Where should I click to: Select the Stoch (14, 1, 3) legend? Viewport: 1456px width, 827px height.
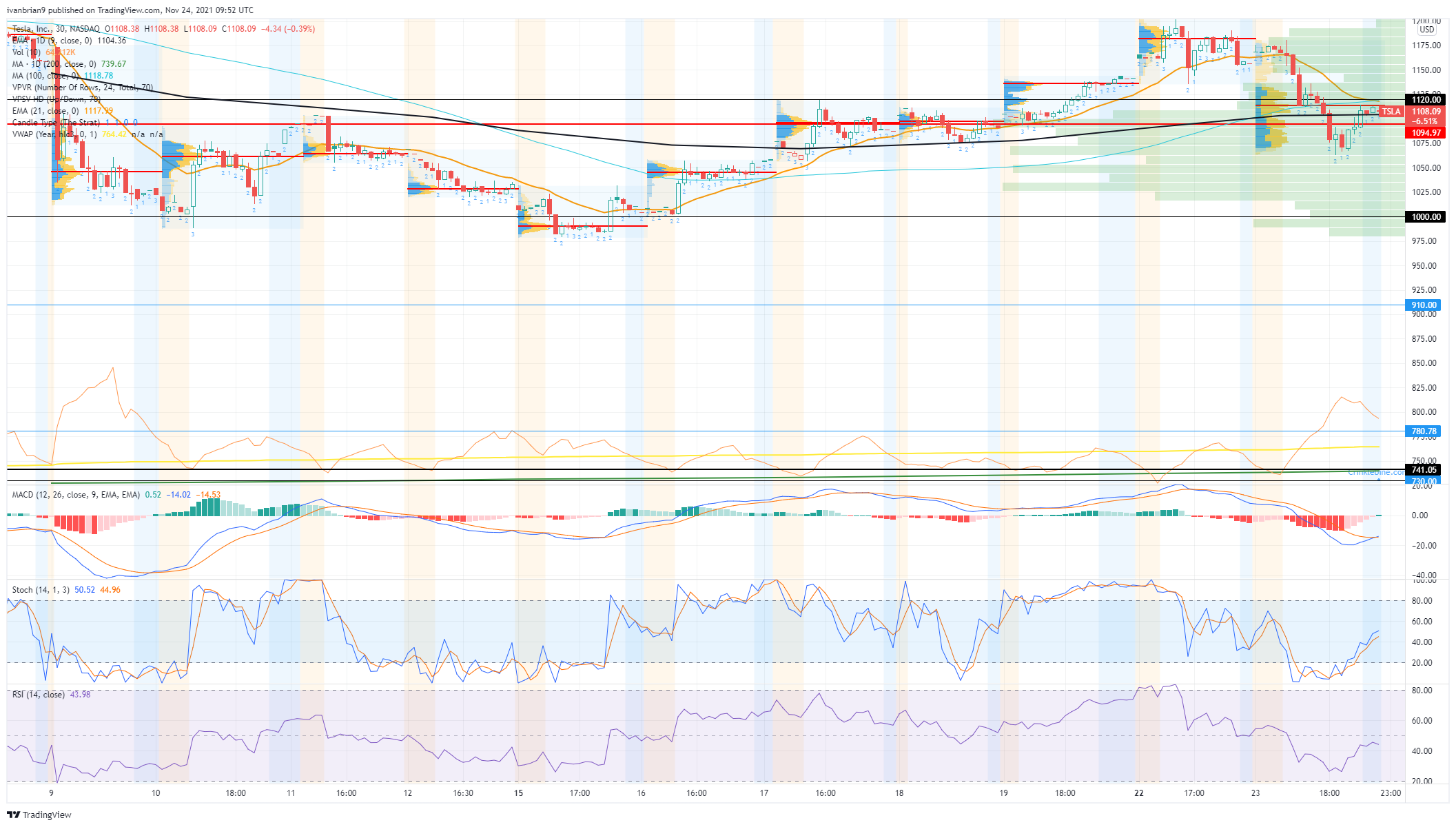pyautogui.click(x=41, y=590)
